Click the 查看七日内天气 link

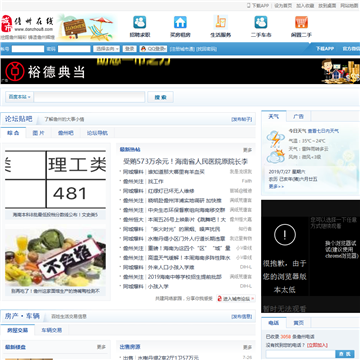(323, 131)
